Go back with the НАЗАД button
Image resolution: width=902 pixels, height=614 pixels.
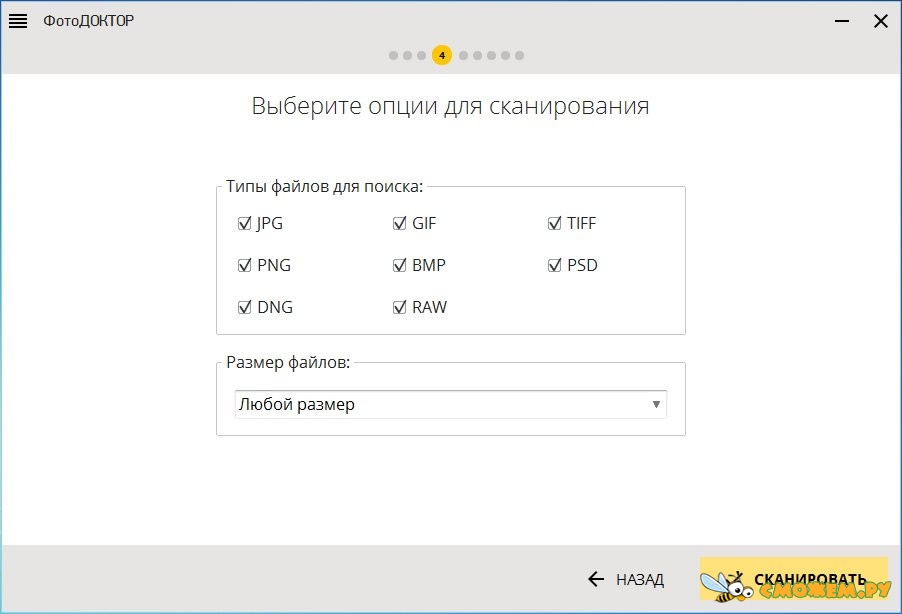[x=626, y=579]
